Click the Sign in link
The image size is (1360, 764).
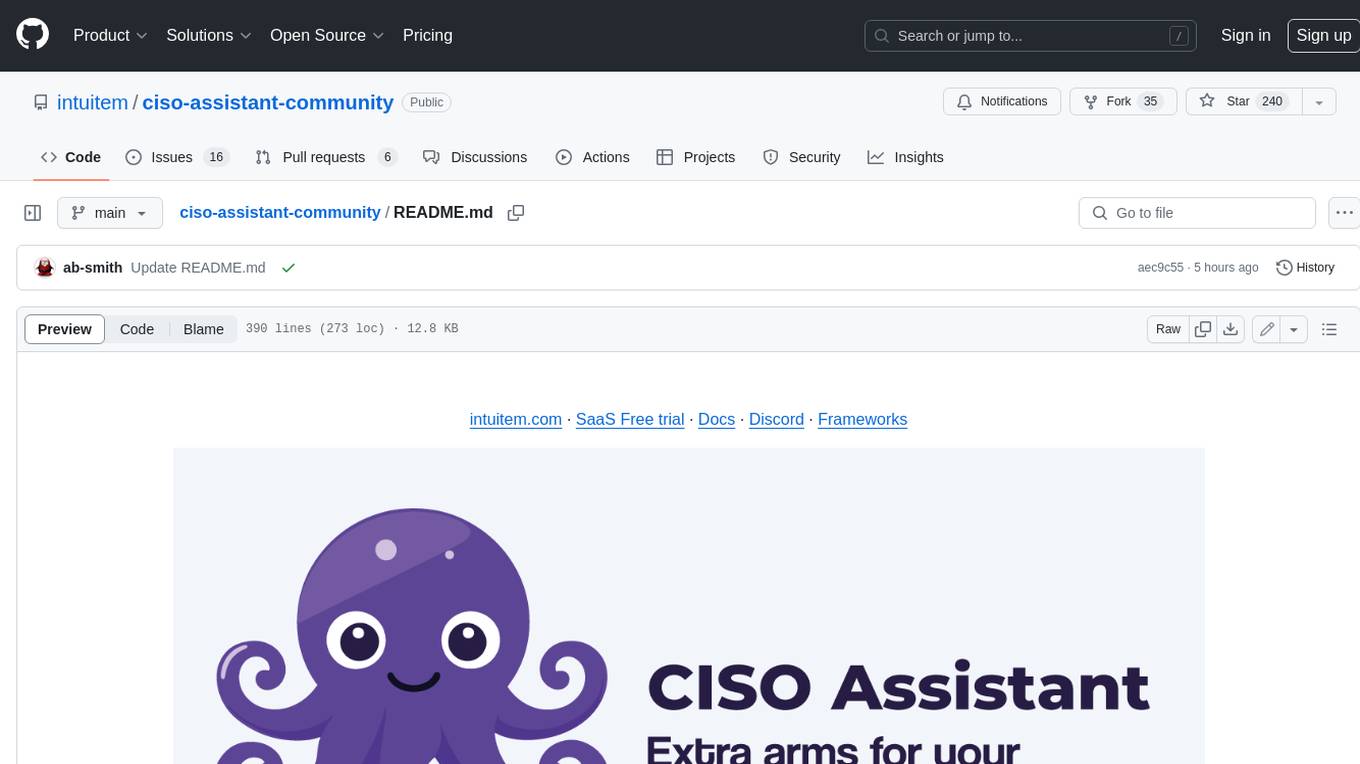pos(1245,35)
